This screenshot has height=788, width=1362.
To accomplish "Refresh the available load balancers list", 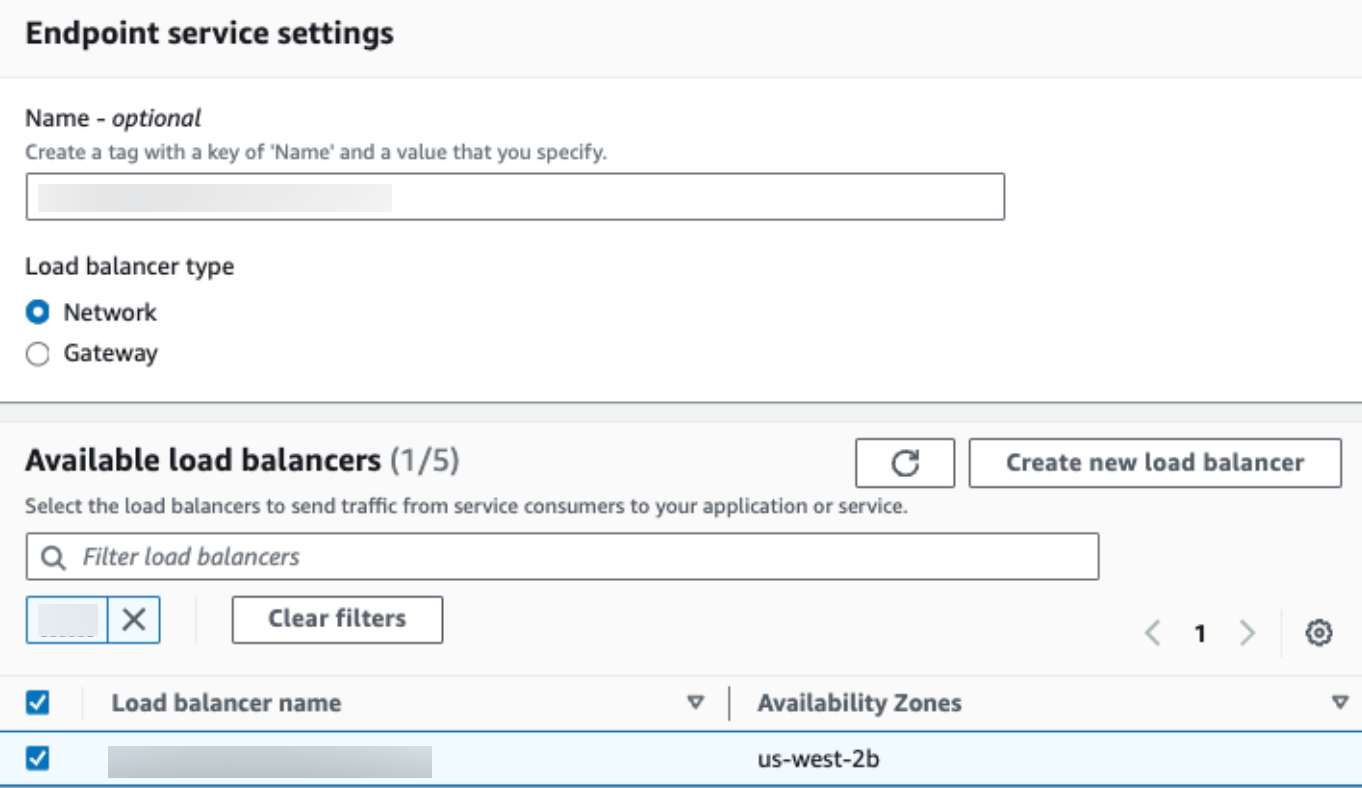I will (905, 463).
